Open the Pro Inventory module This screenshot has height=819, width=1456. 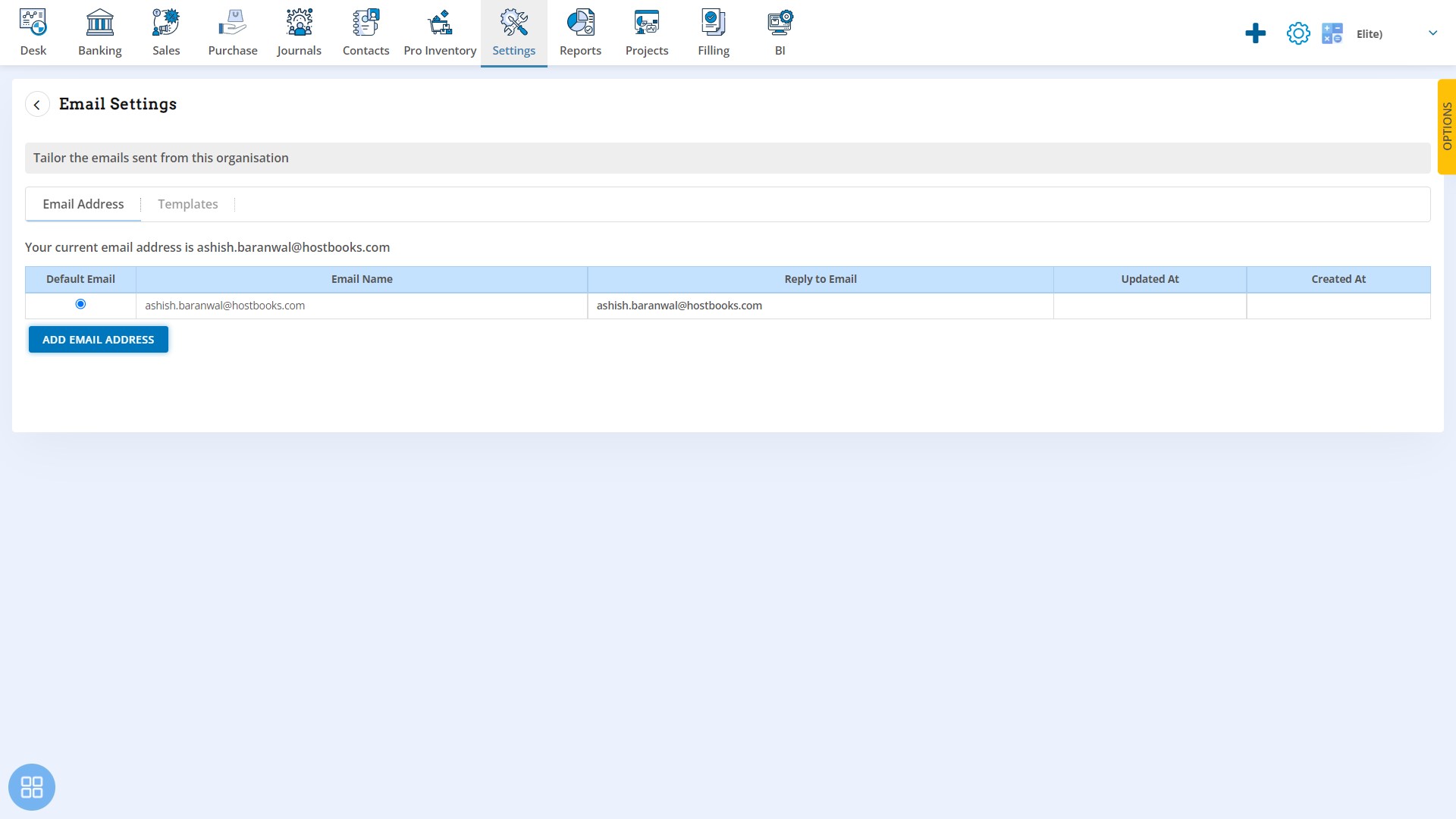click(440, 32)
